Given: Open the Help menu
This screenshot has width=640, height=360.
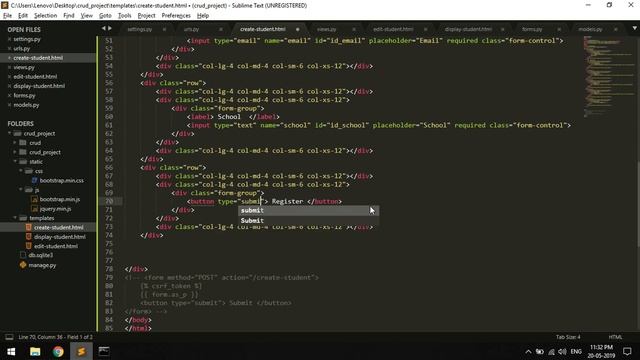Looking at the screenshot, I should [203, 16].
